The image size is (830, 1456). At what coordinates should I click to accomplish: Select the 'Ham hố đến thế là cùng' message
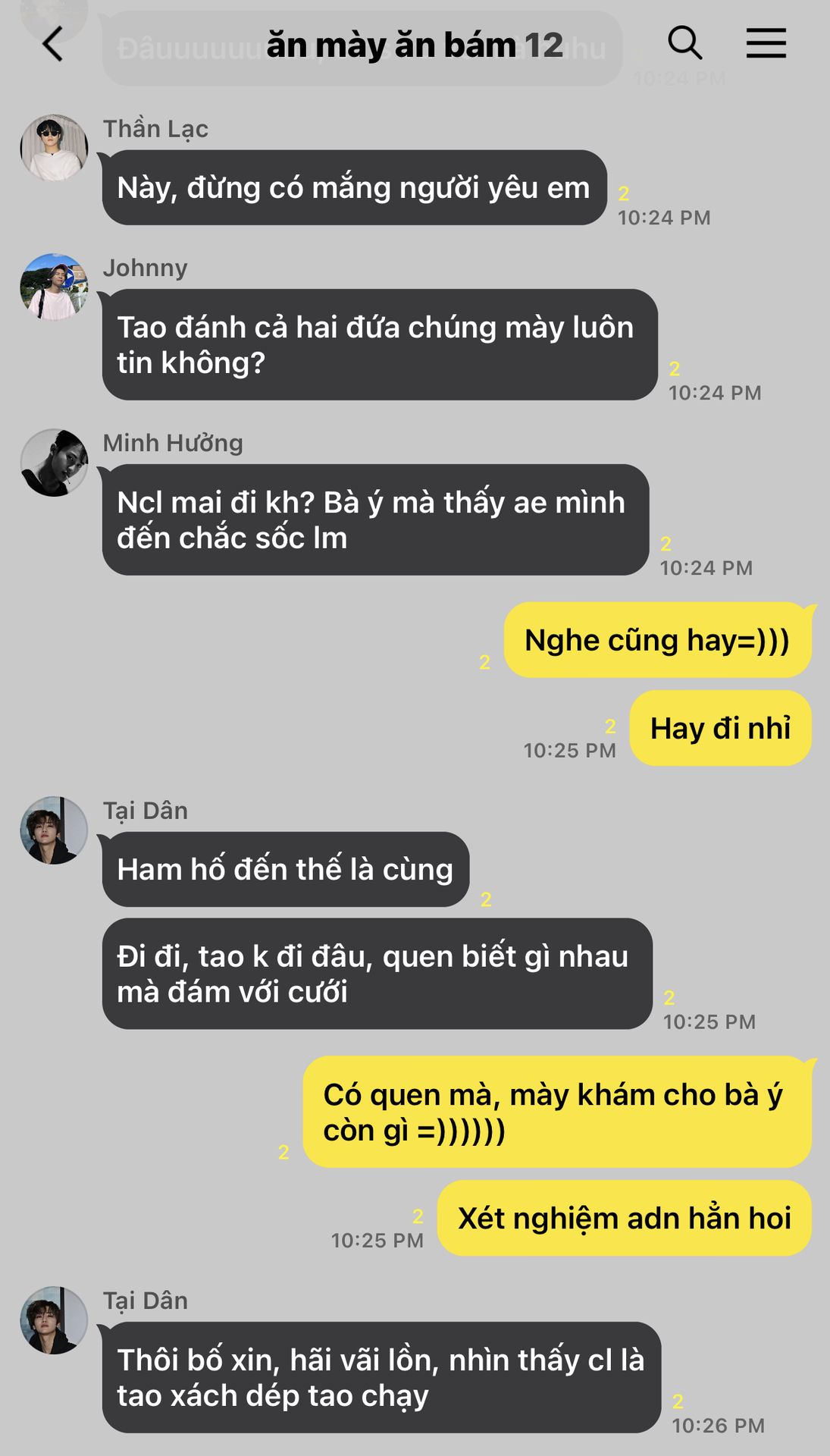286,869
